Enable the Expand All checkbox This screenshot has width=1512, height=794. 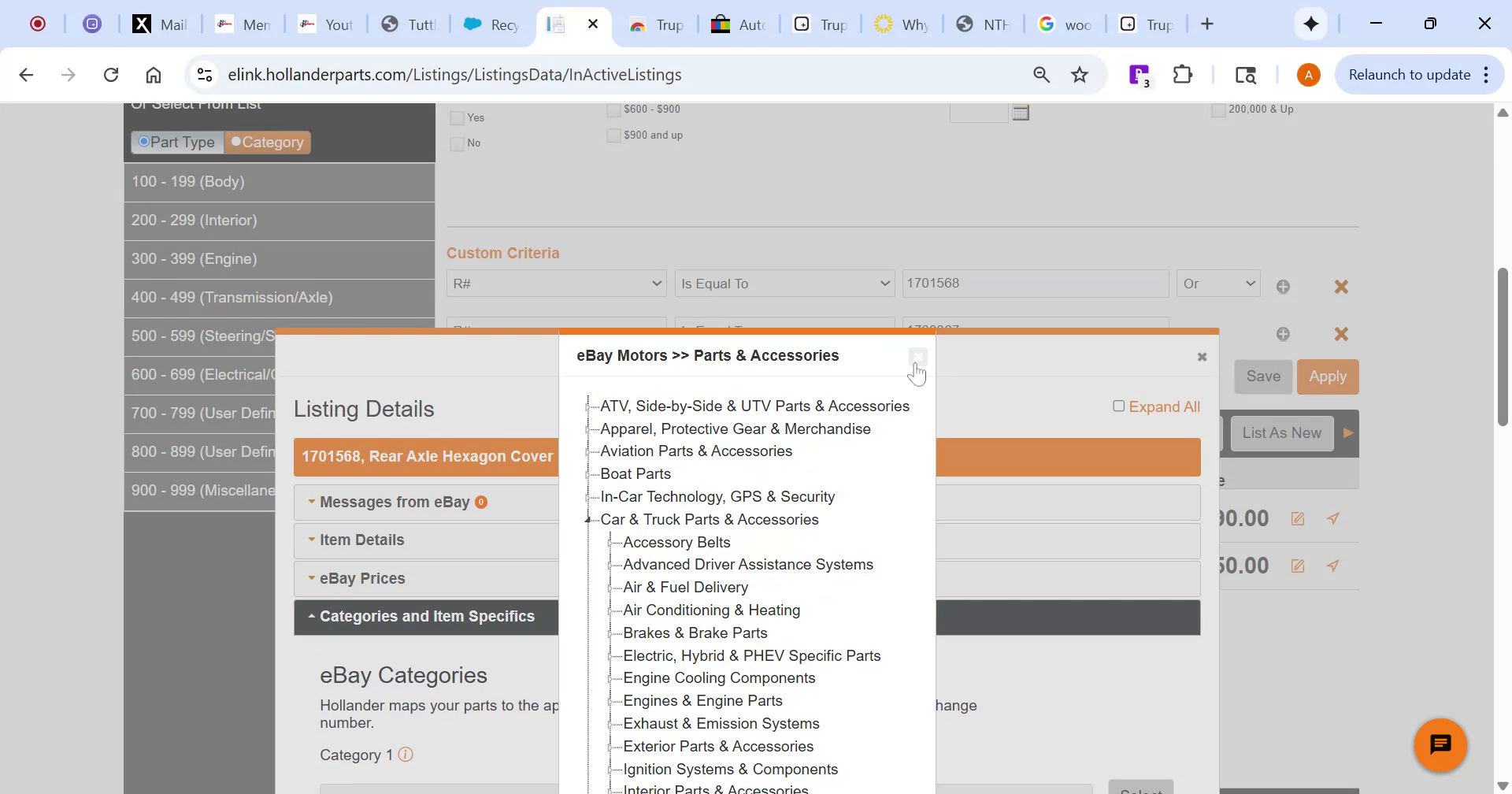click(1118, 406)
